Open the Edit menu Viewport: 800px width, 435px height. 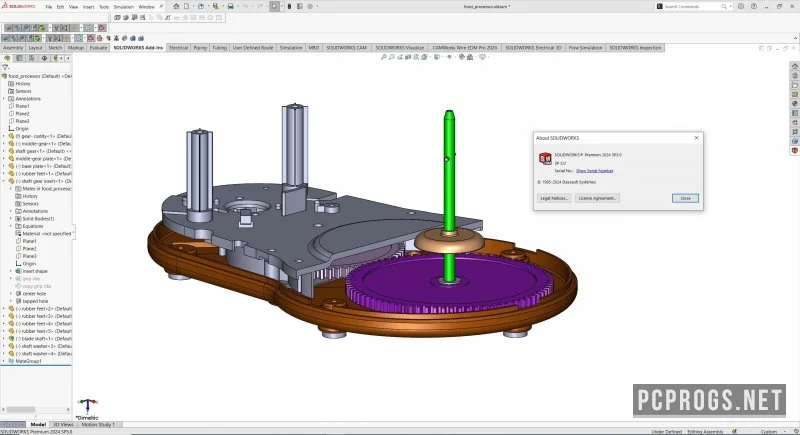tap(60, 7)
